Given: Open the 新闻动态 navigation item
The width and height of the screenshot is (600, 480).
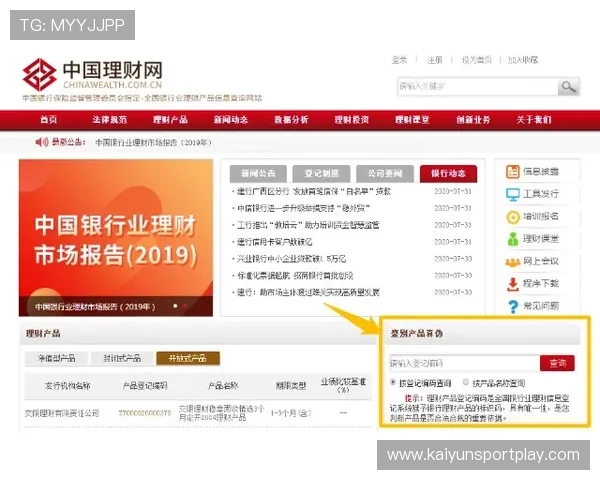Looking at the screenshot, I should click(x=231, y=120).
